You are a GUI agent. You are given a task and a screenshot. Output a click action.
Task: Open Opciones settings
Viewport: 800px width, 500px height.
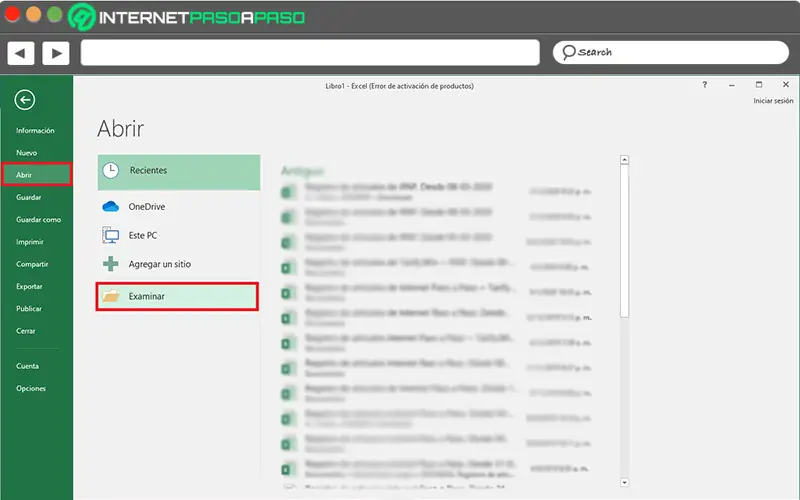pos(31,388)
